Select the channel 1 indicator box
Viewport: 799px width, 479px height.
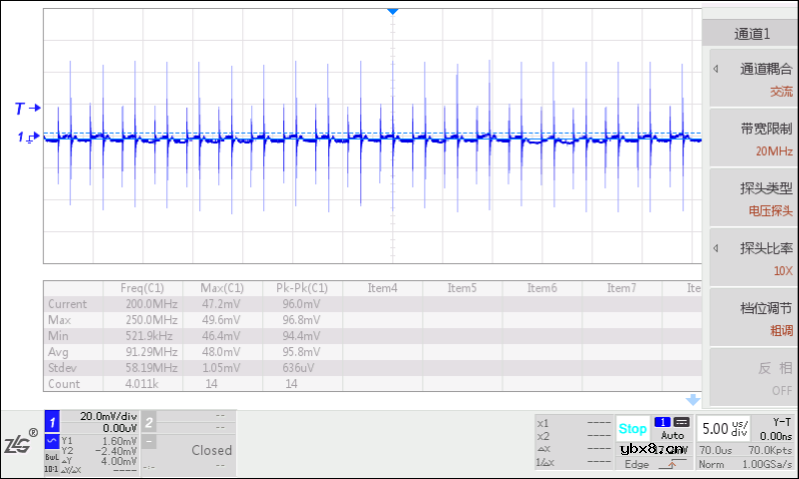[53, 421]
